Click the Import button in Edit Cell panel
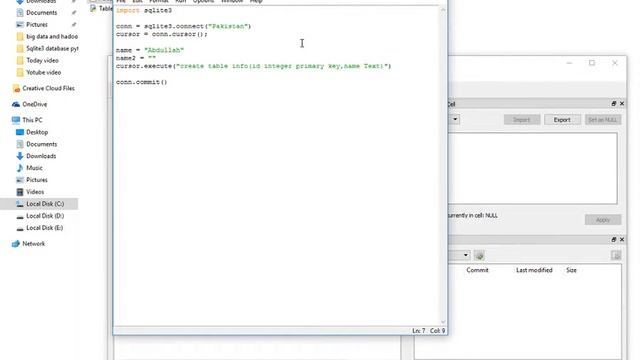640x360 pixels. pos(522,120)
